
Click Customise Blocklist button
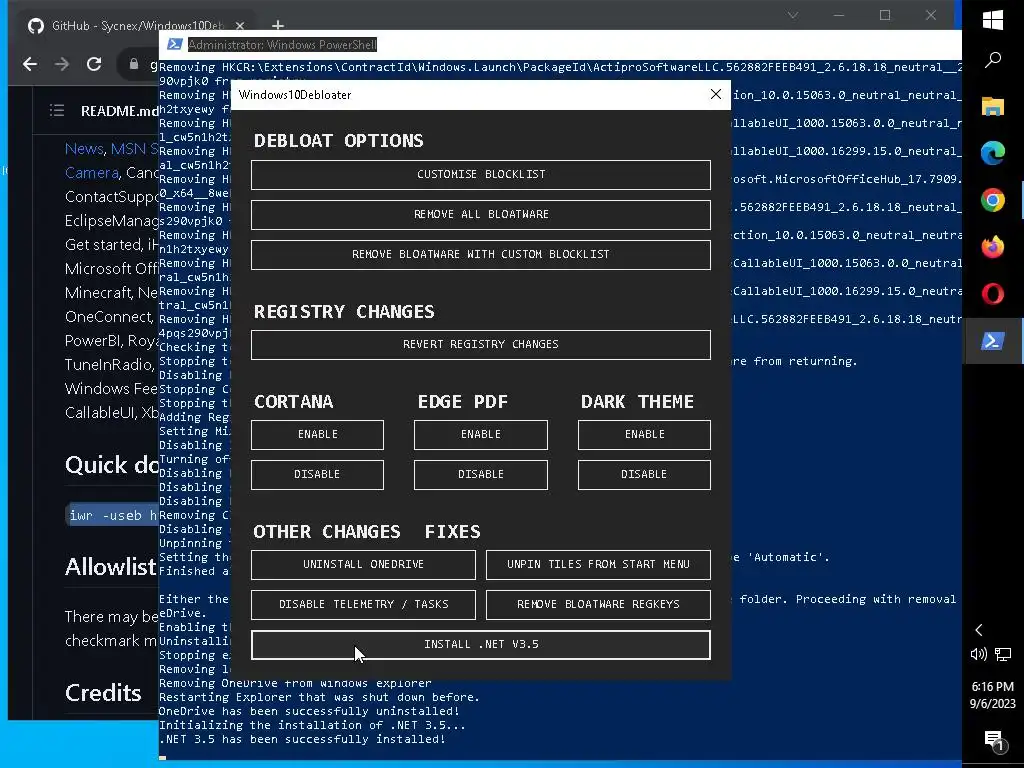[x=481, y=174]
